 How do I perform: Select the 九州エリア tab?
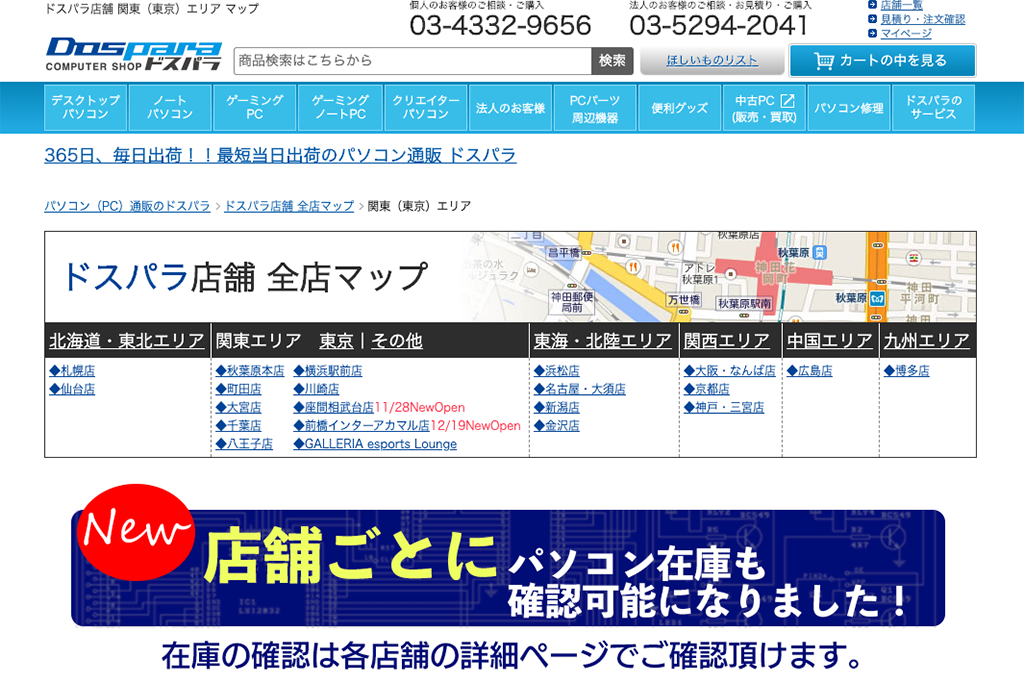(926, 341)
